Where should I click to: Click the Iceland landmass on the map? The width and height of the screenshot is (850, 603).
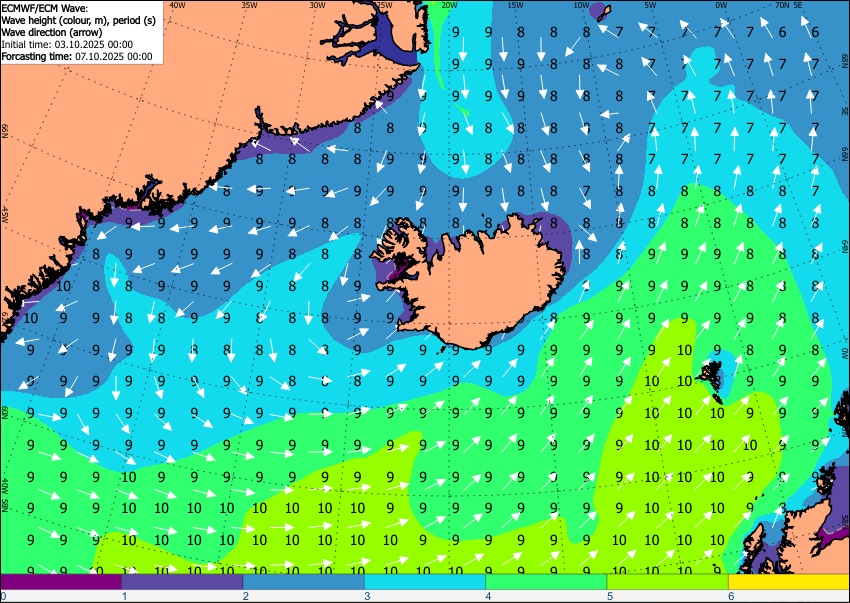(x=482, y=287)
